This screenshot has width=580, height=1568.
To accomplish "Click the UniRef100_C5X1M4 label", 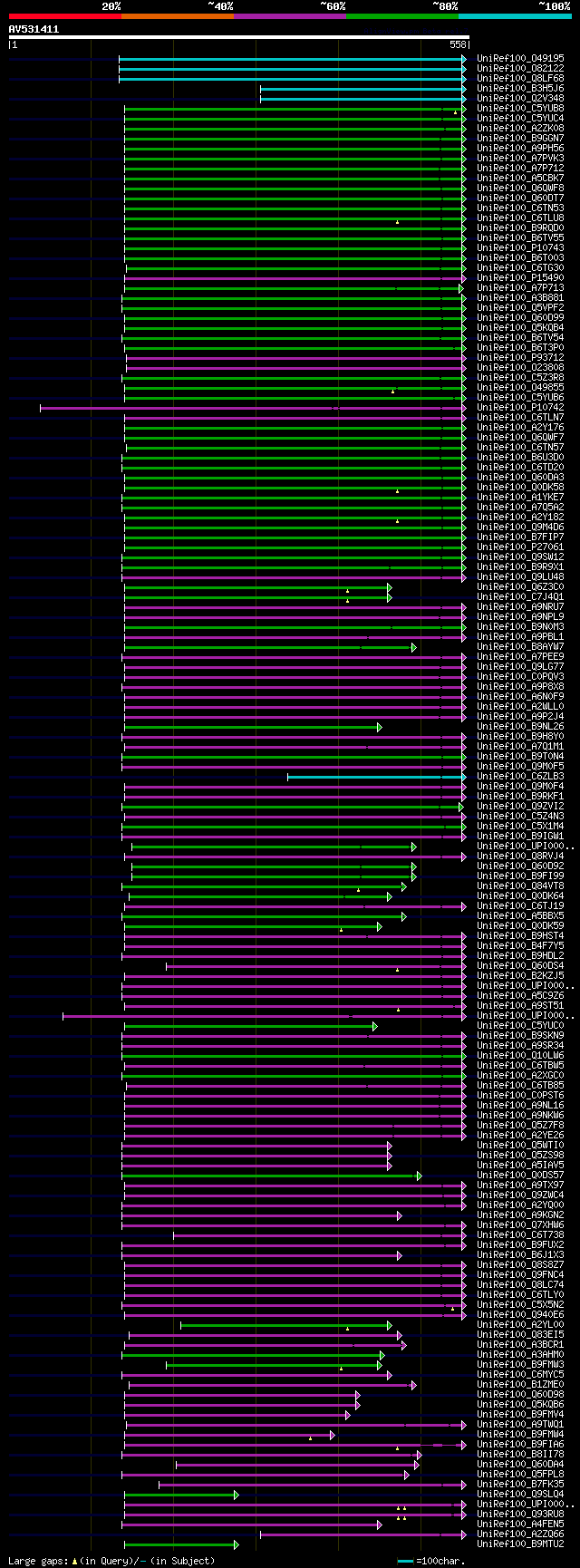I will [520, 826].
